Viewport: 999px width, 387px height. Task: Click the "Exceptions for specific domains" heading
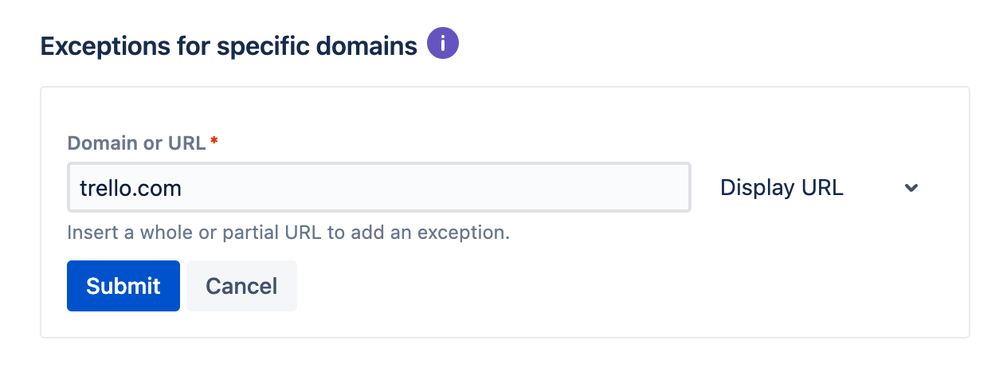(x=229, y=47)
